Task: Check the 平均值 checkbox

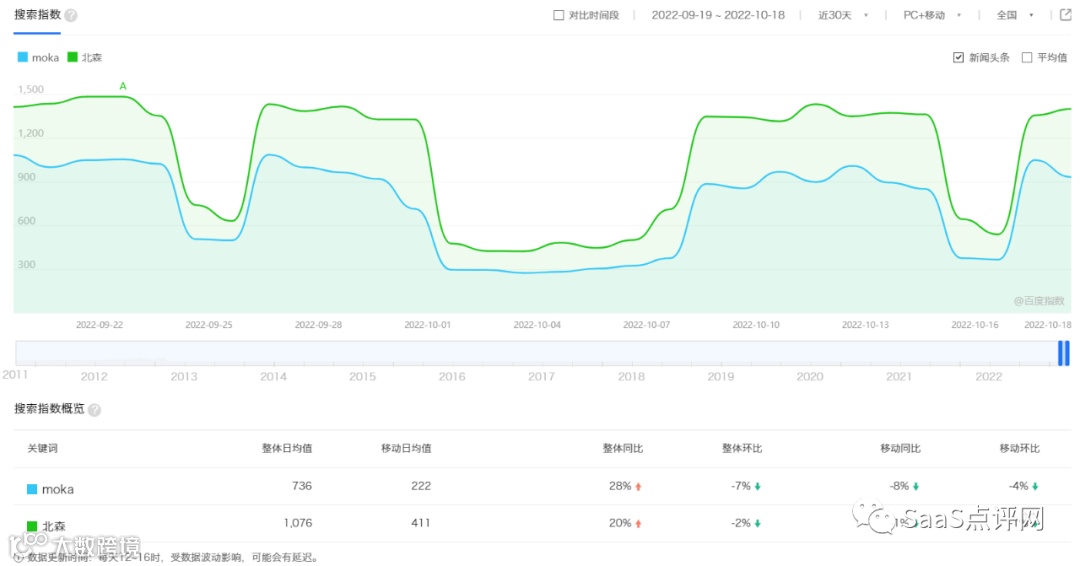Action: pyautogui.click(x=1027, y=58)
